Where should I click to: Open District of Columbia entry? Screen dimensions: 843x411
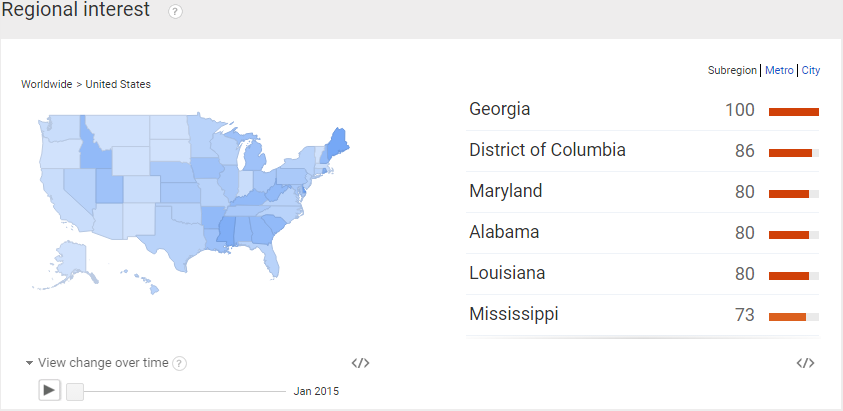pos(643,151)
